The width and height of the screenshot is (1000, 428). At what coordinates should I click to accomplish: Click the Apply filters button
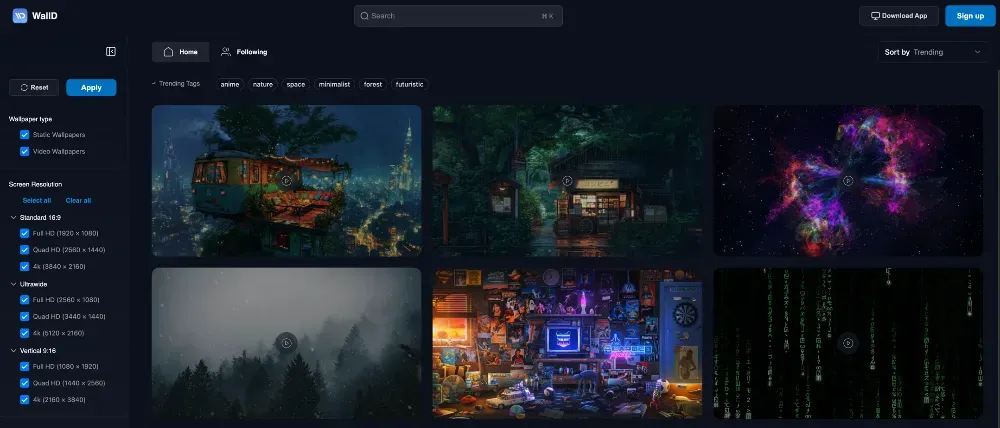click(91, 87)
